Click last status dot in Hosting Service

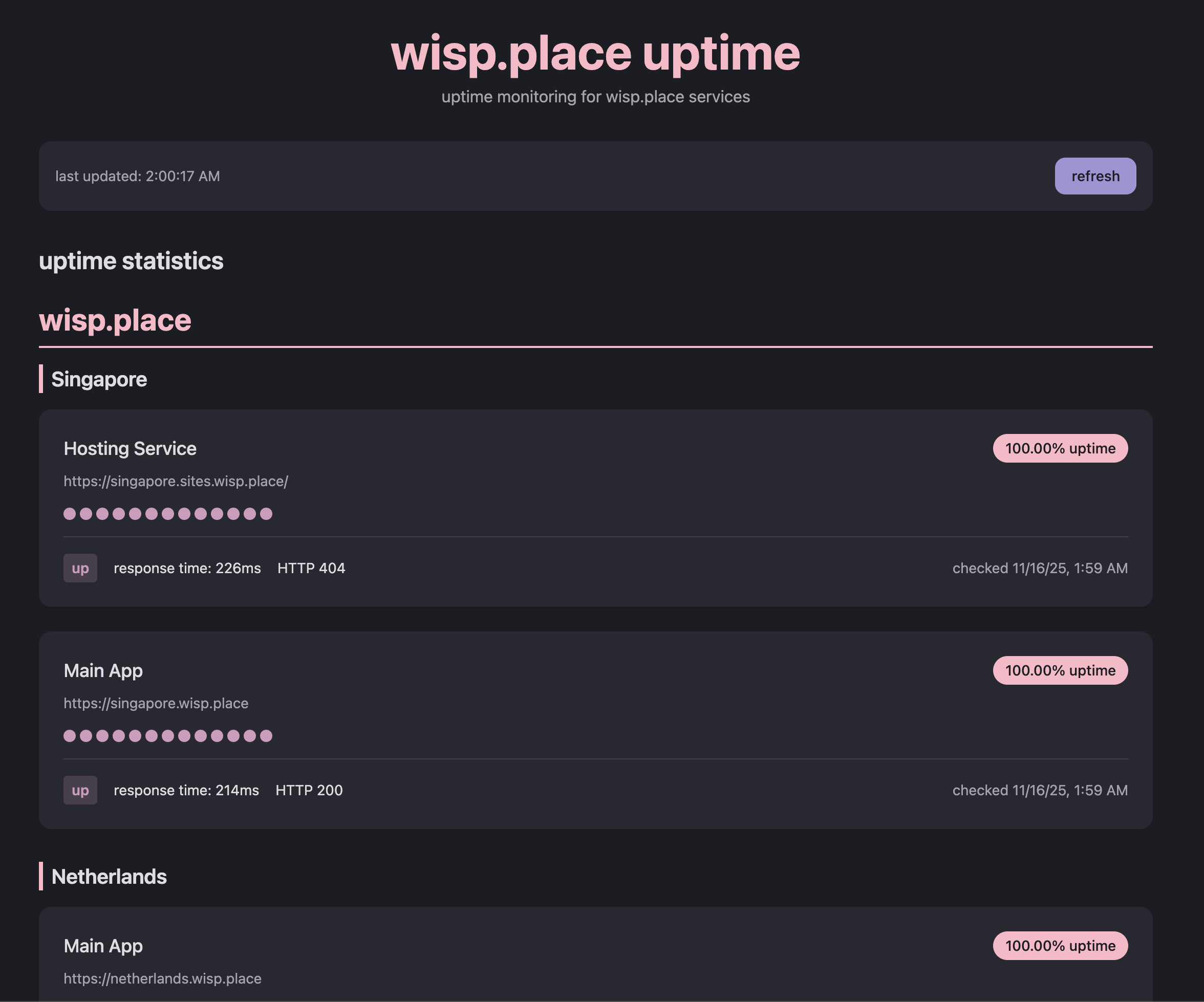(x=266, y=514)
